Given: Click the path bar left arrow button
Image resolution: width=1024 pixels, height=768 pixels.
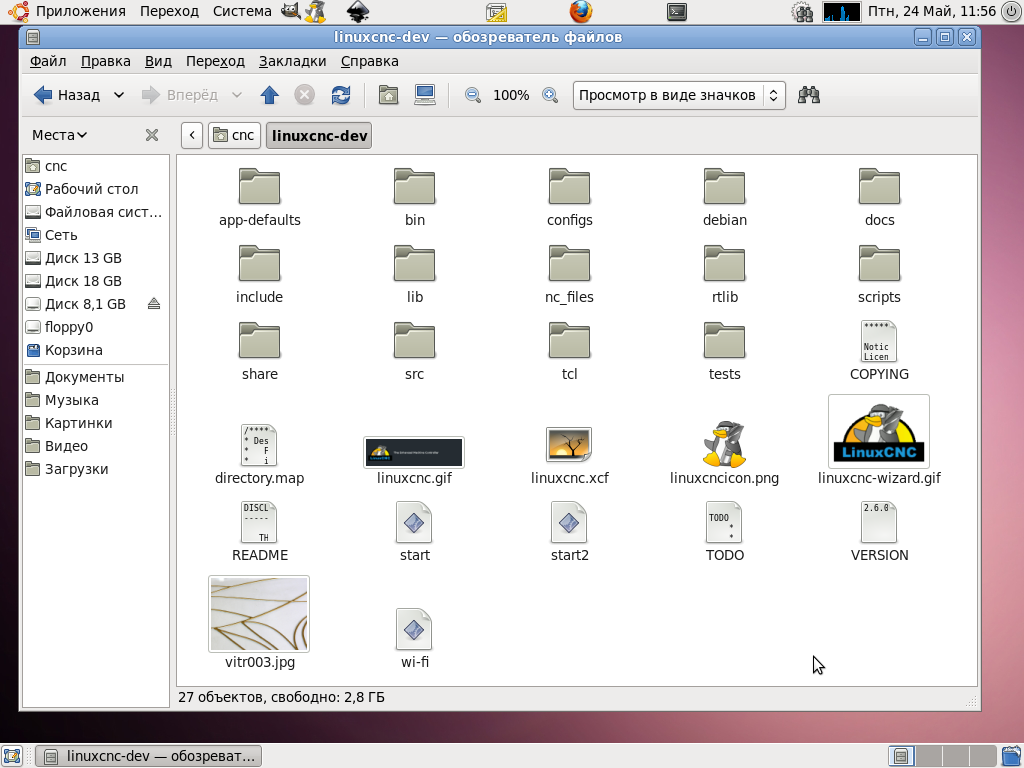Looking at the screenshot, I should tap(191, 135).
